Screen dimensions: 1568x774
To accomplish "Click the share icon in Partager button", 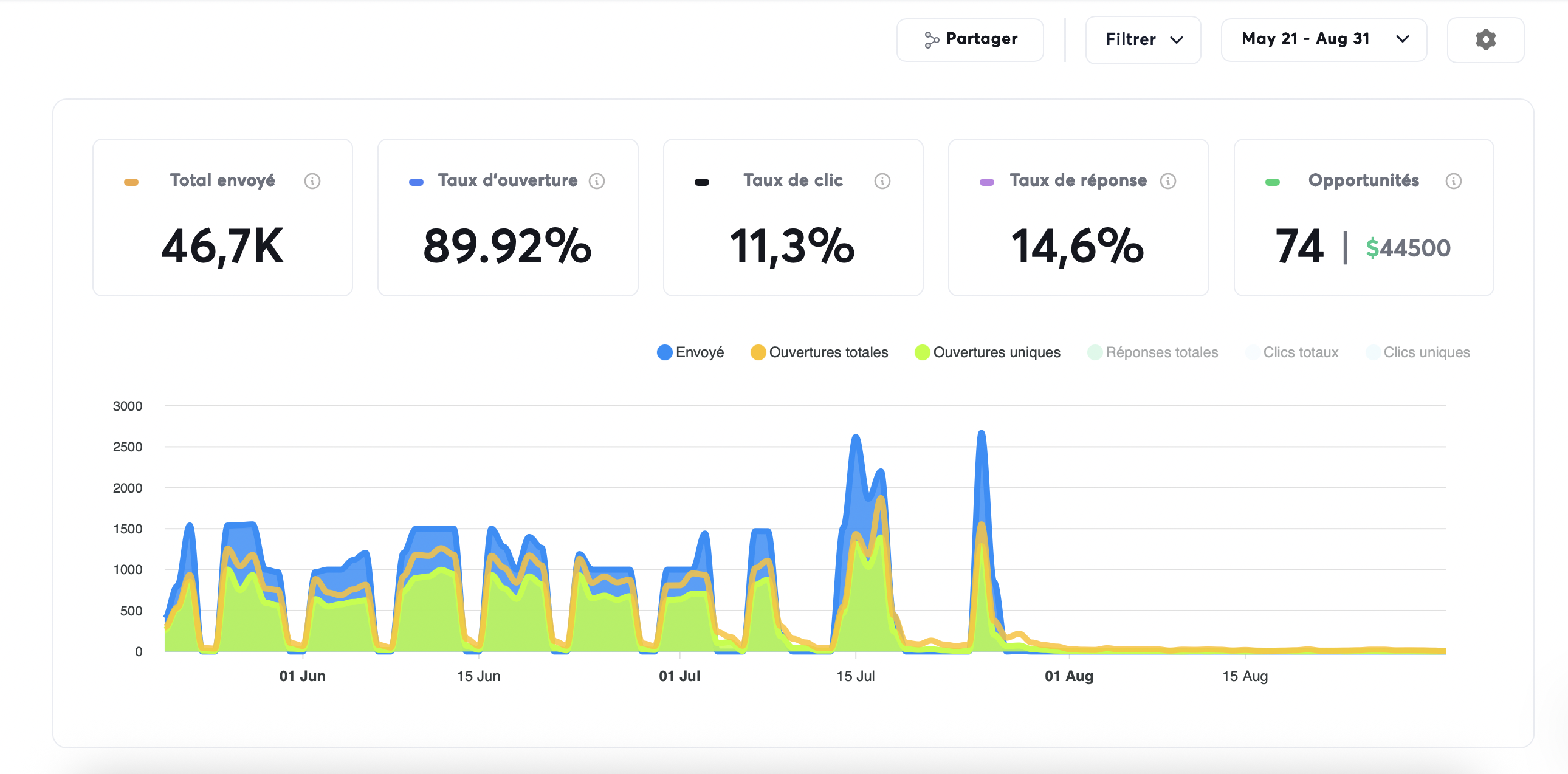I will click(930, 39).
